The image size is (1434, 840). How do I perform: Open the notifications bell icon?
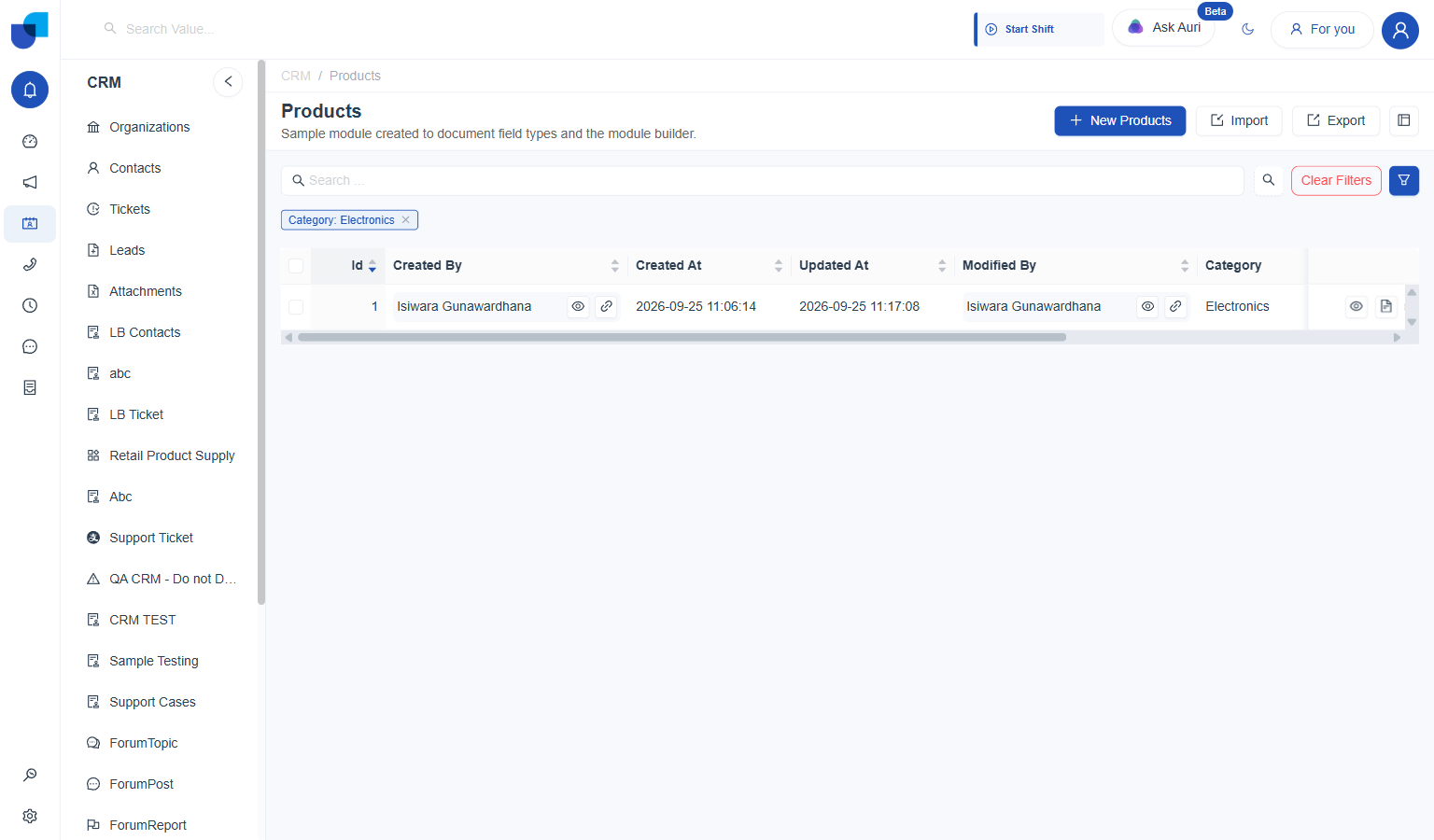[x=30, y=90]
